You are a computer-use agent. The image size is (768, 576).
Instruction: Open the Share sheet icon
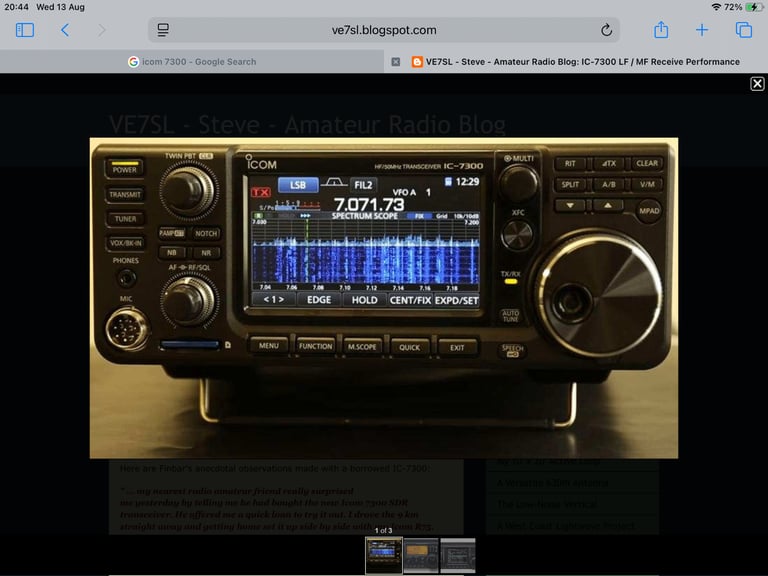[661, 30]
